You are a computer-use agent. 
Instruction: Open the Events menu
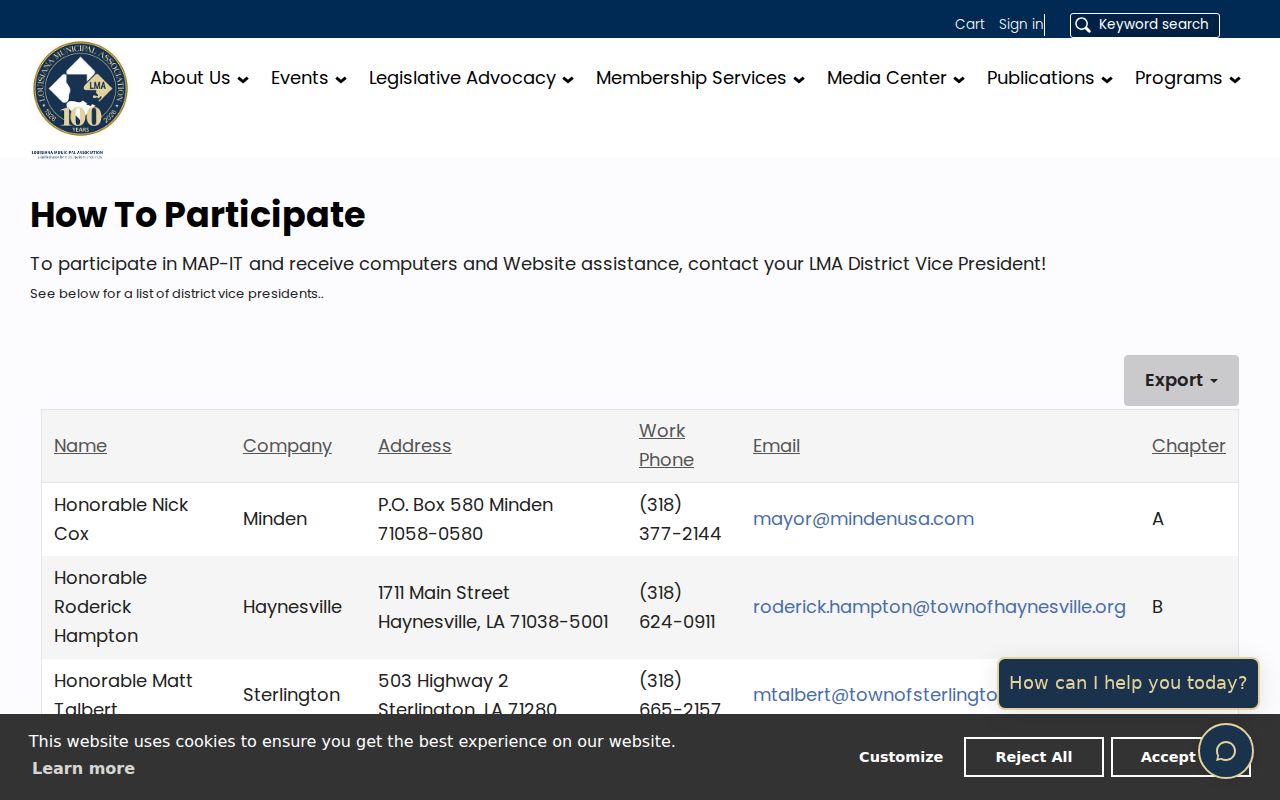309,78
